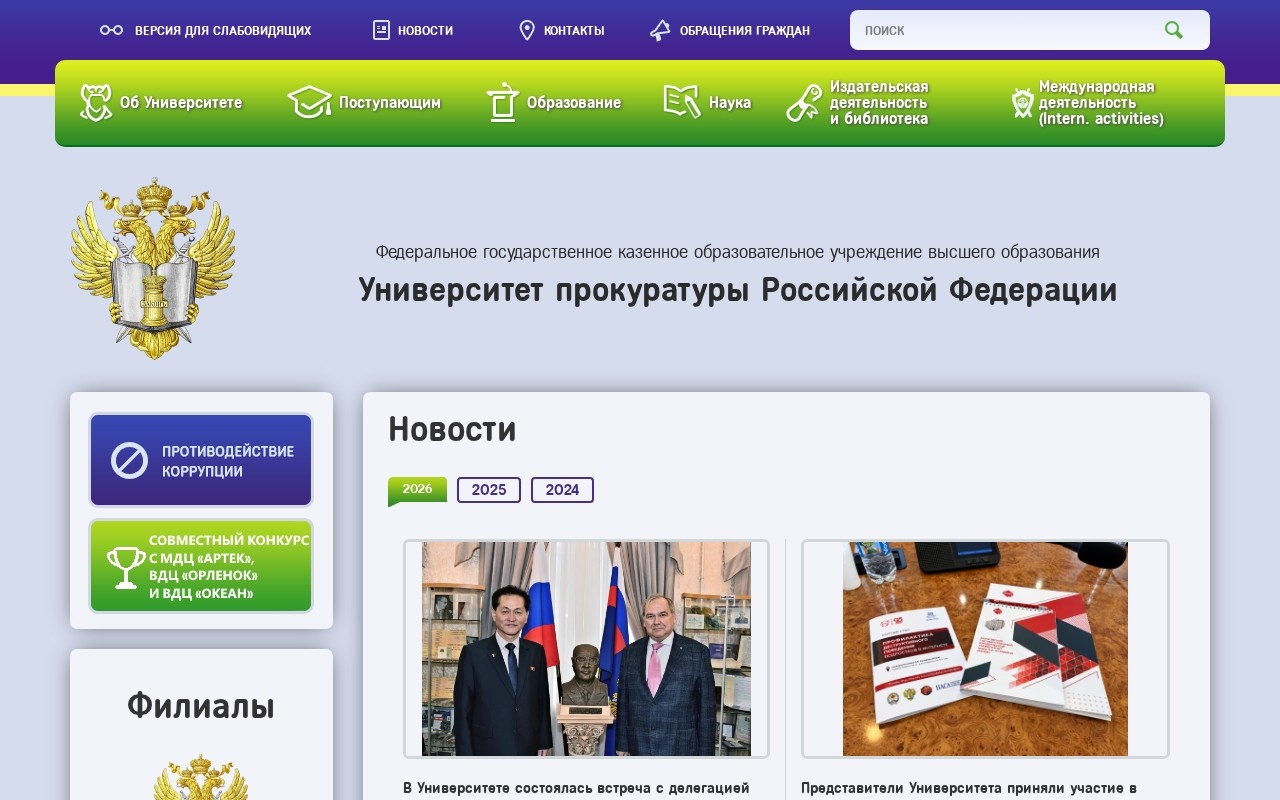Click the map pin icon beside Контакты
Image resolution: width=1280 pixels, height=800 pixels.
click(527, 30)
